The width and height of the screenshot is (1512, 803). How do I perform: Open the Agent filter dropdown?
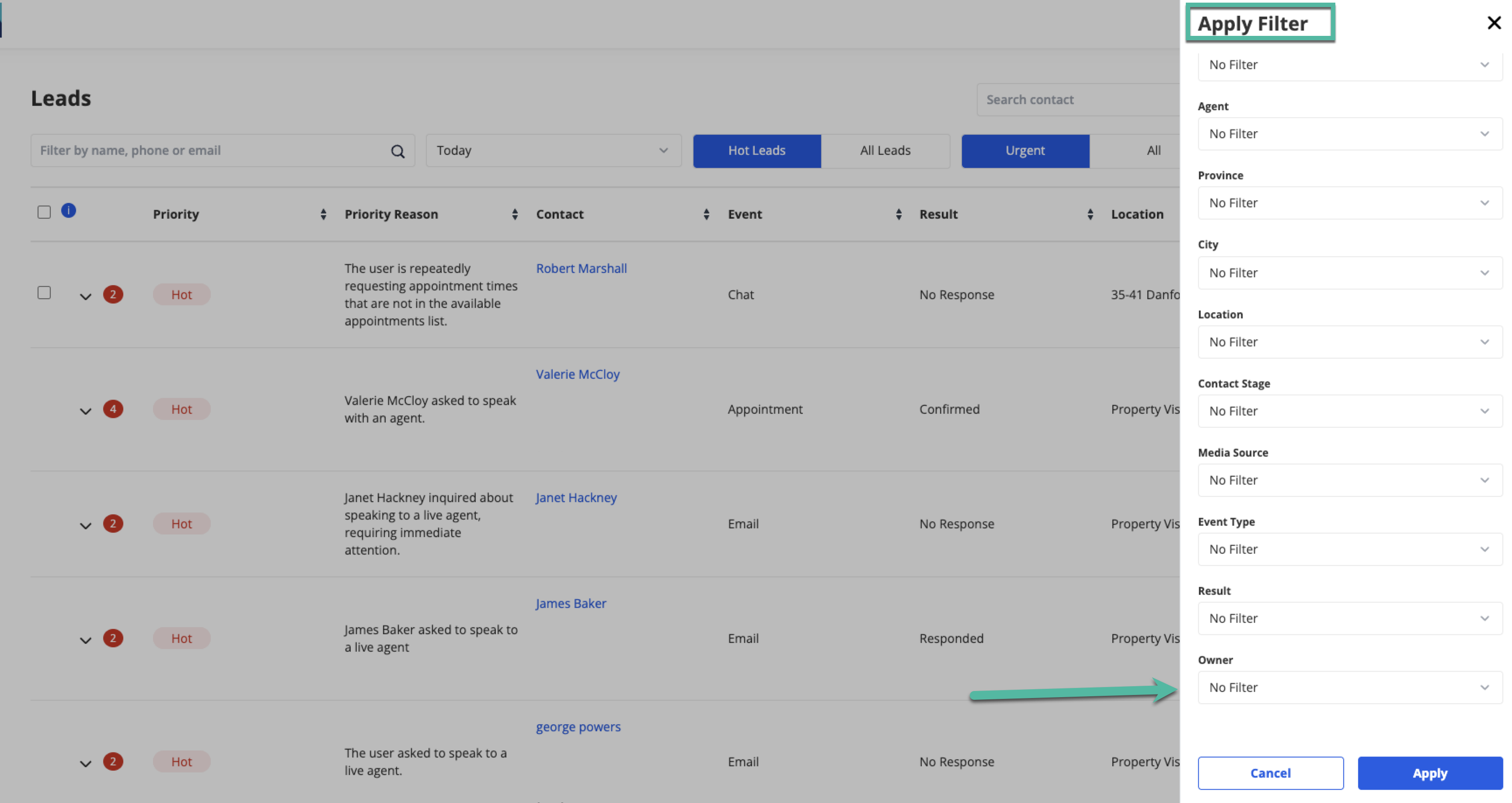1349,134
